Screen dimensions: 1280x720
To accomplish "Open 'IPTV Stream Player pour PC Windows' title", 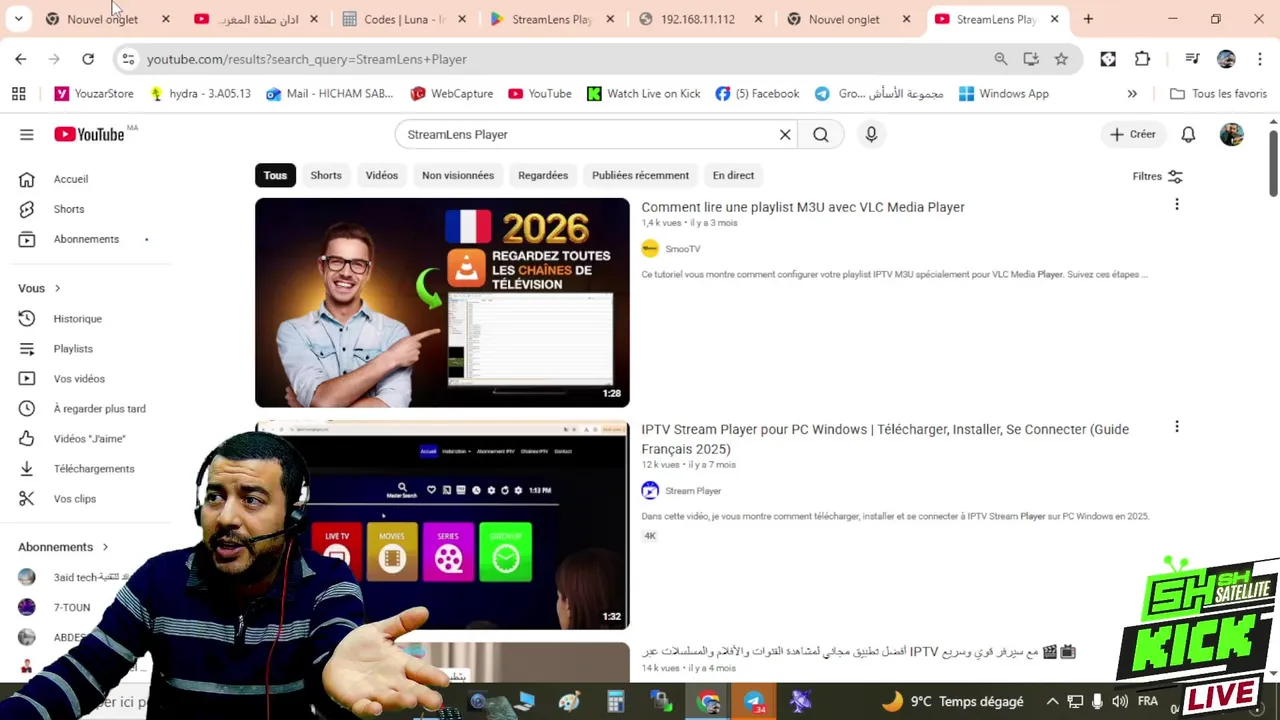I will point(885,439).
